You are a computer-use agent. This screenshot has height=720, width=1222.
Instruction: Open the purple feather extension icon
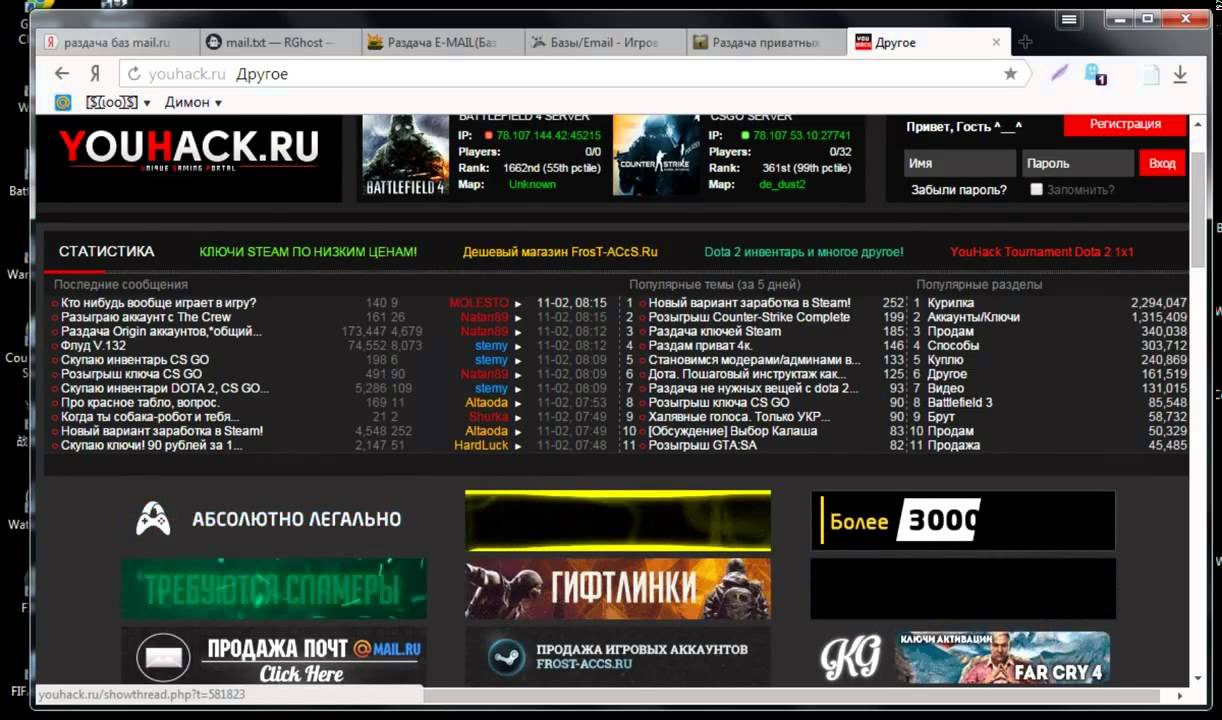point(1060,73)
